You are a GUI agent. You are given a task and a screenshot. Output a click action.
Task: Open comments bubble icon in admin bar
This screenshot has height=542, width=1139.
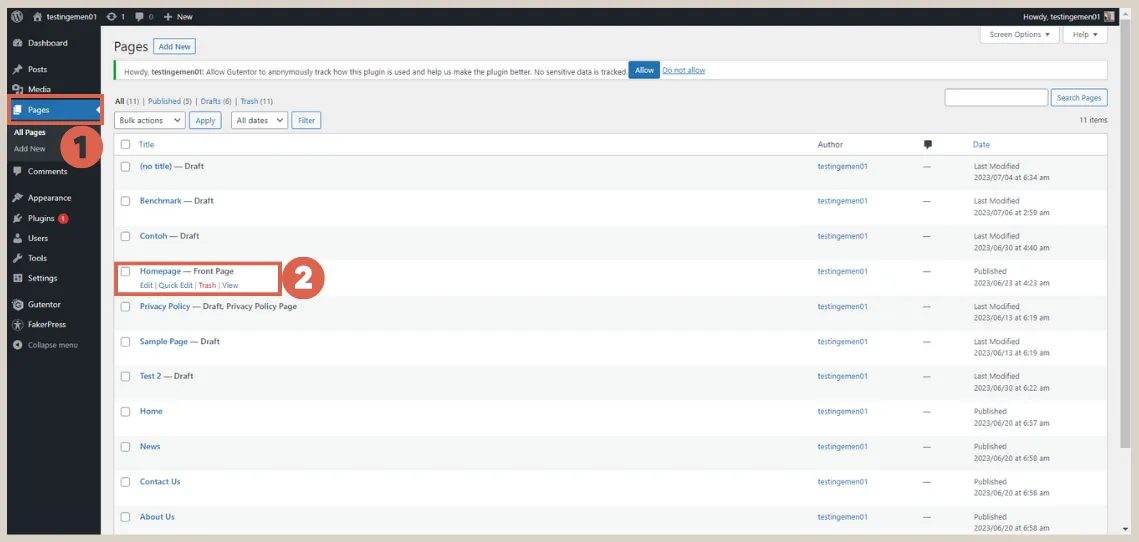pyautogui.click(x=139, y=16)
